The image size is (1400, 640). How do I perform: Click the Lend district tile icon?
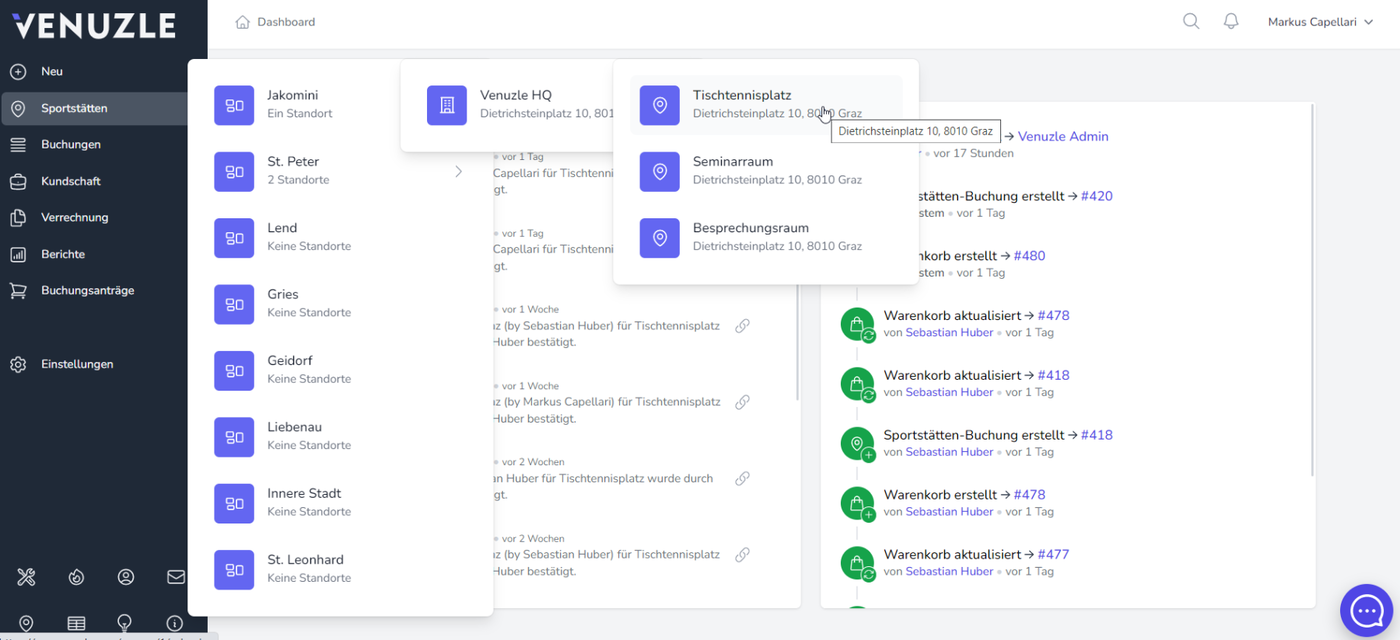point(234,238)
